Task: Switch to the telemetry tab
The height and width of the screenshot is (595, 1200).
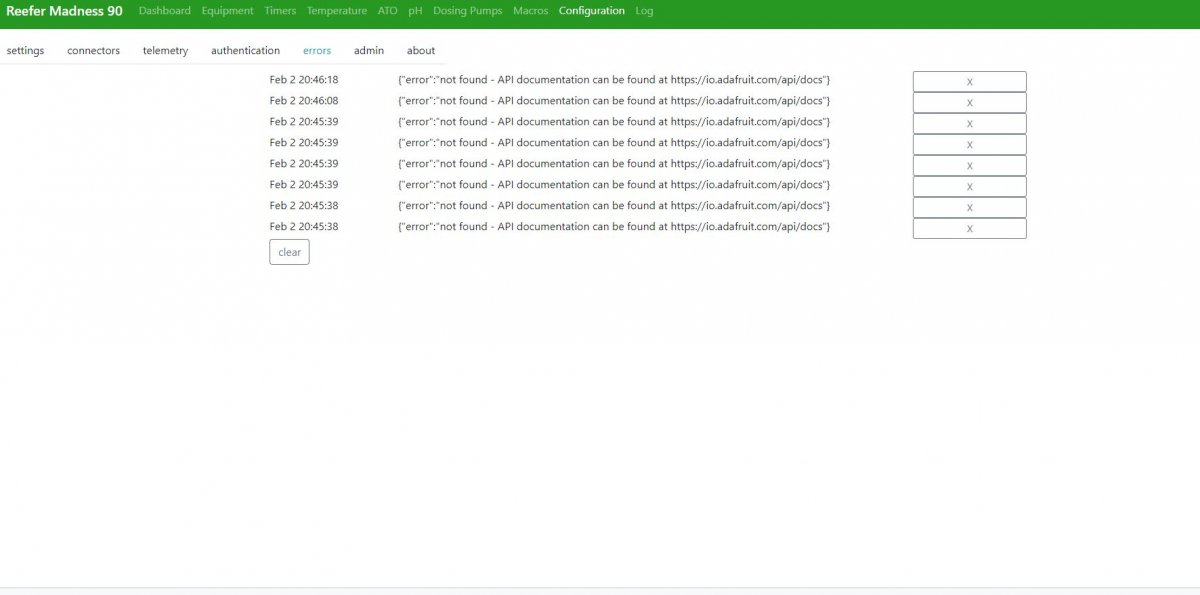Action: coord(165,50)
